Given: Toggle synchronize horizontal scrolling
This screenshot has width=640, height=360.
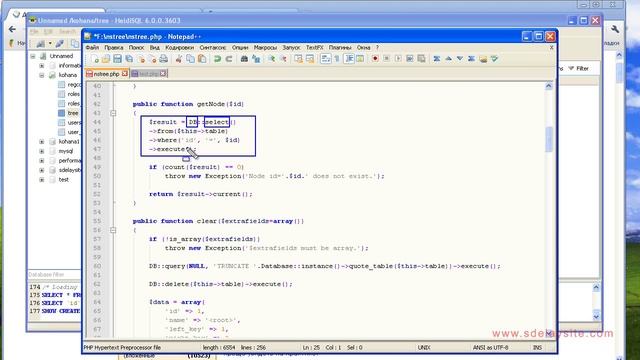Looking at the screenshot, I should tap(310, 59).
